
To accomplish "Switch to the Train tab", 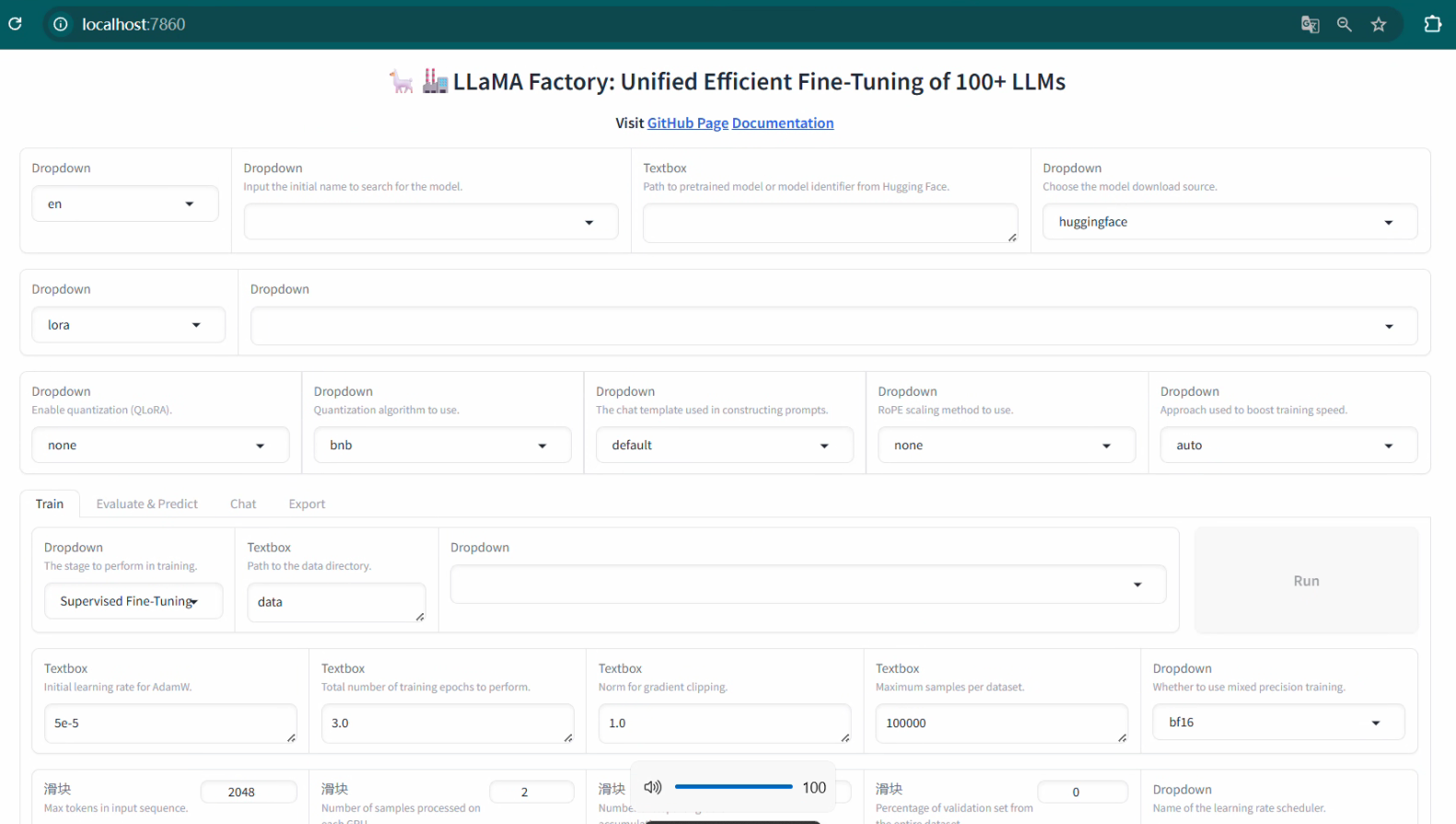I will click(x=50, y=504).
